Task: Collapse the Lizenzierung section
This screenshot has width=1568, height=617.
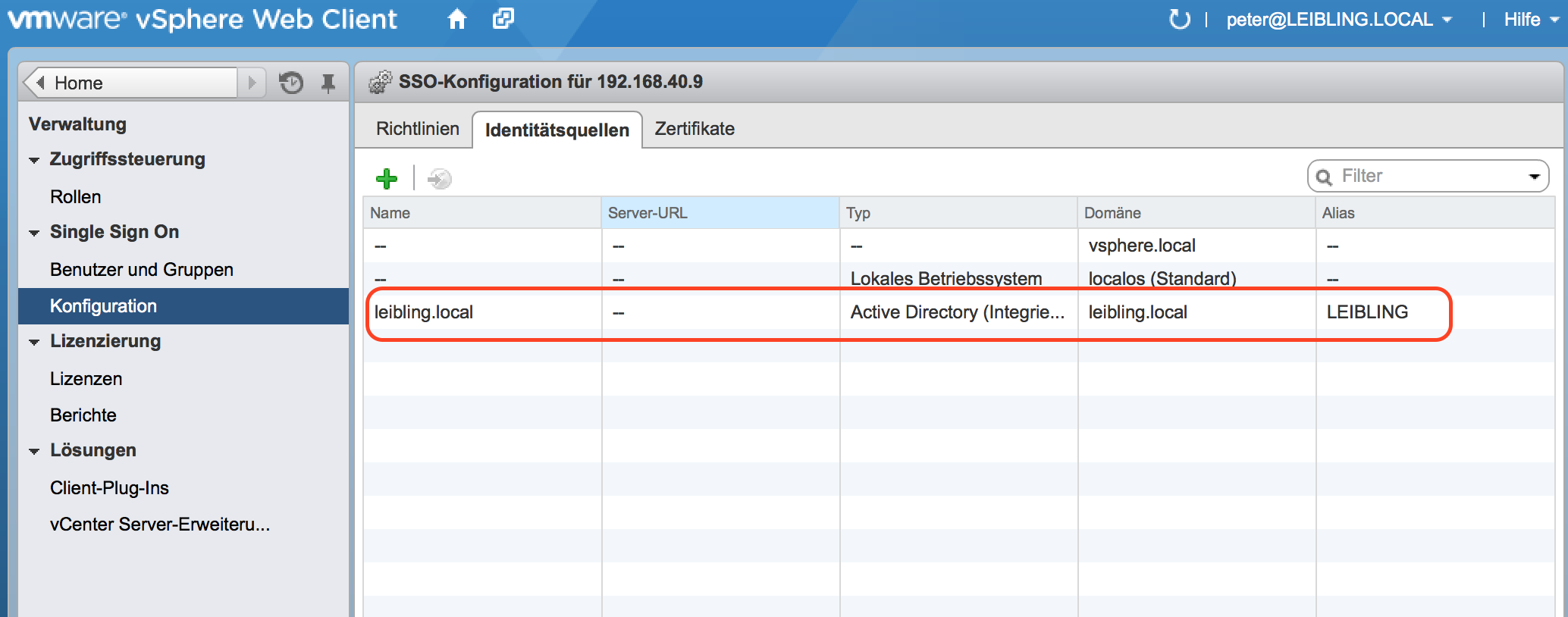Action: (x=34, y=342)
